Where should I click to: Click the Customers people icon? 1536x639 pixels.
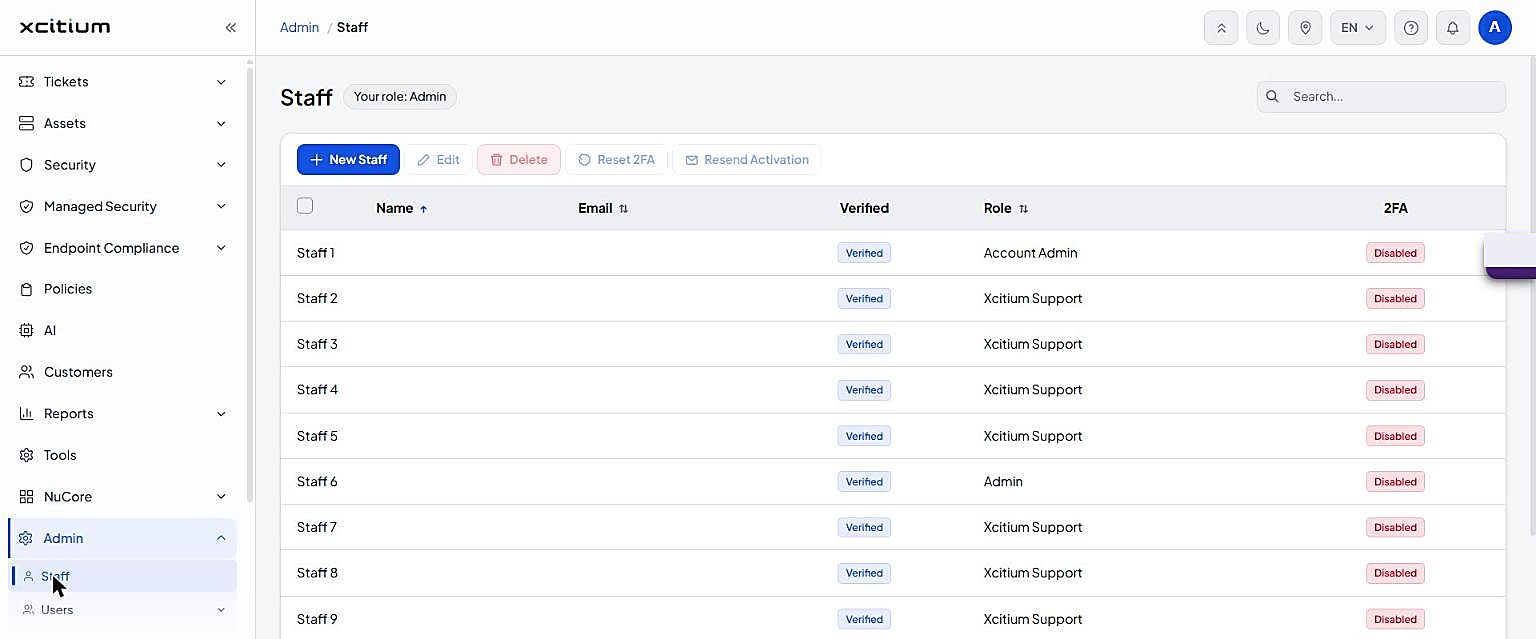click(x=27, y=372)
